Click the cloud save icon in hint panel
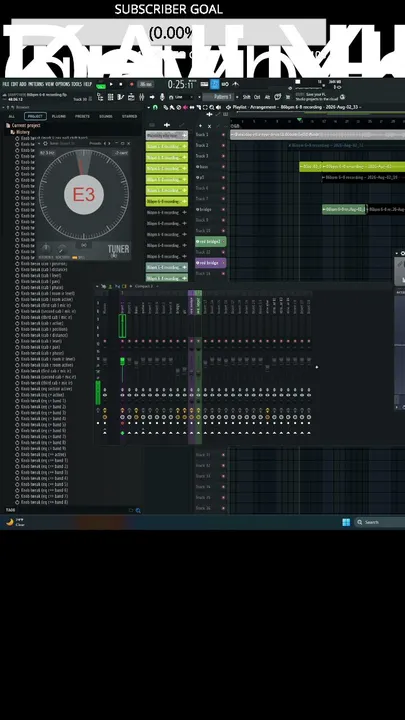Image resolution: width=405 pixels, height=720 pixels. (343, 97)
